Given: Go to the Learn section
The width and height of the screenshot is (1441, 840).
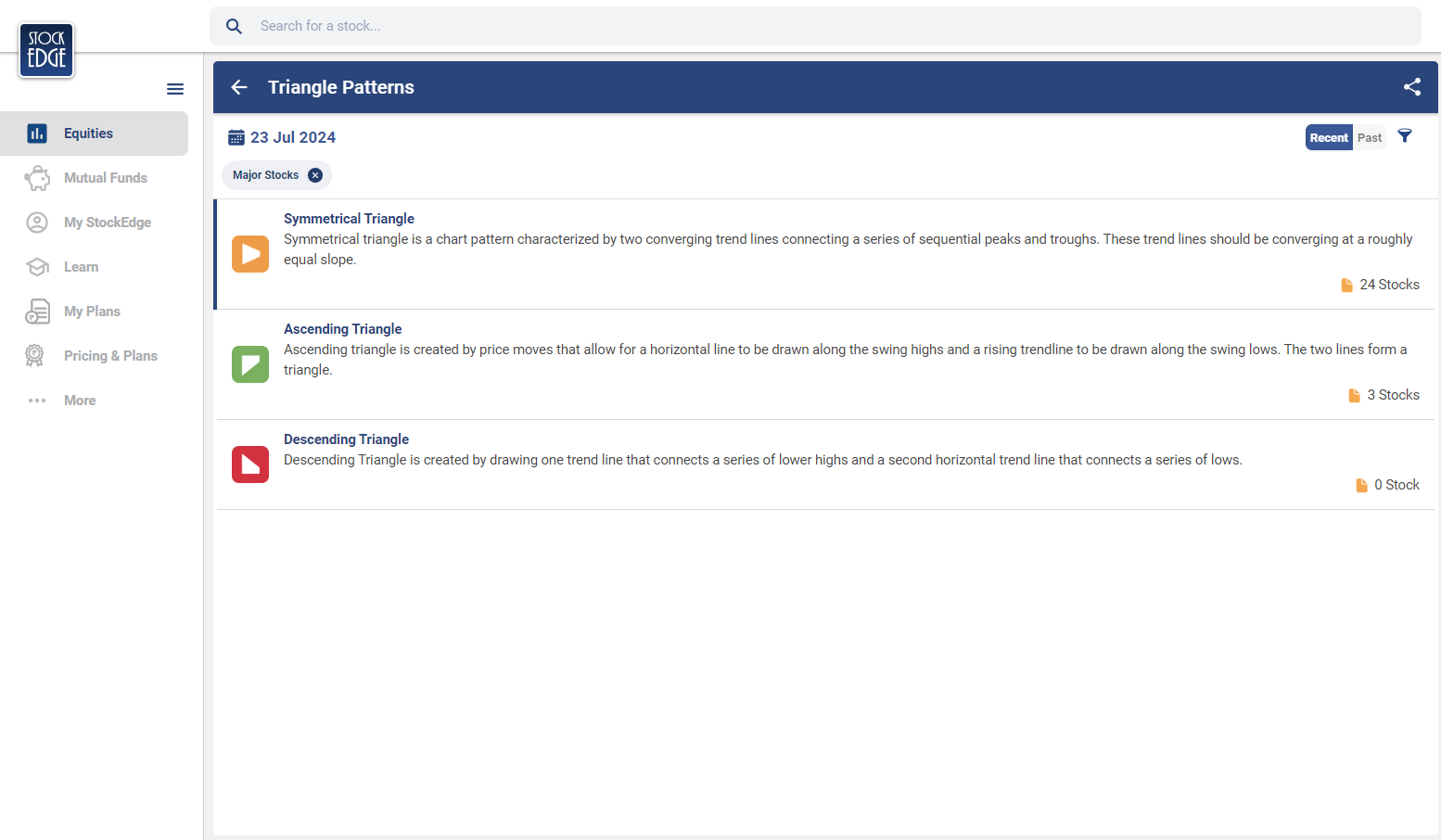Looking at the screenshot, I should 81,267.
